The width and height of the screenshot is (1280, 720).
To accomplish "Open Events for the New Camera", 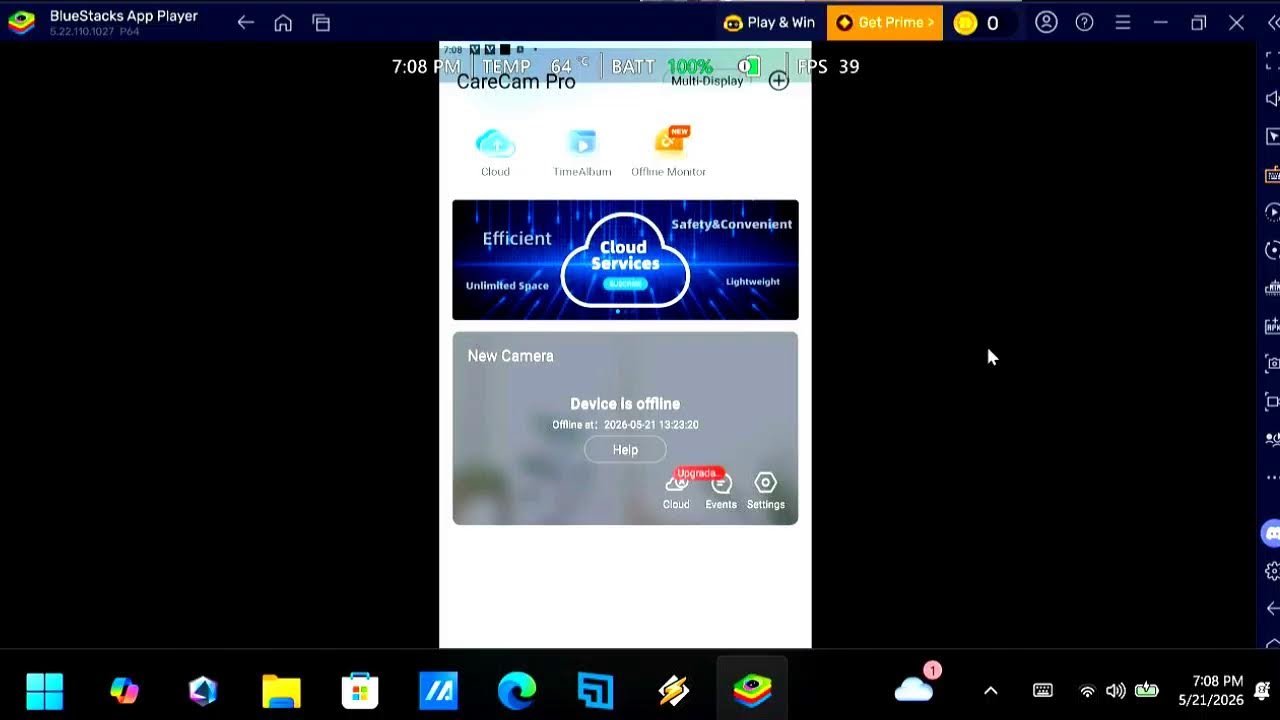I will pos(721,491).
